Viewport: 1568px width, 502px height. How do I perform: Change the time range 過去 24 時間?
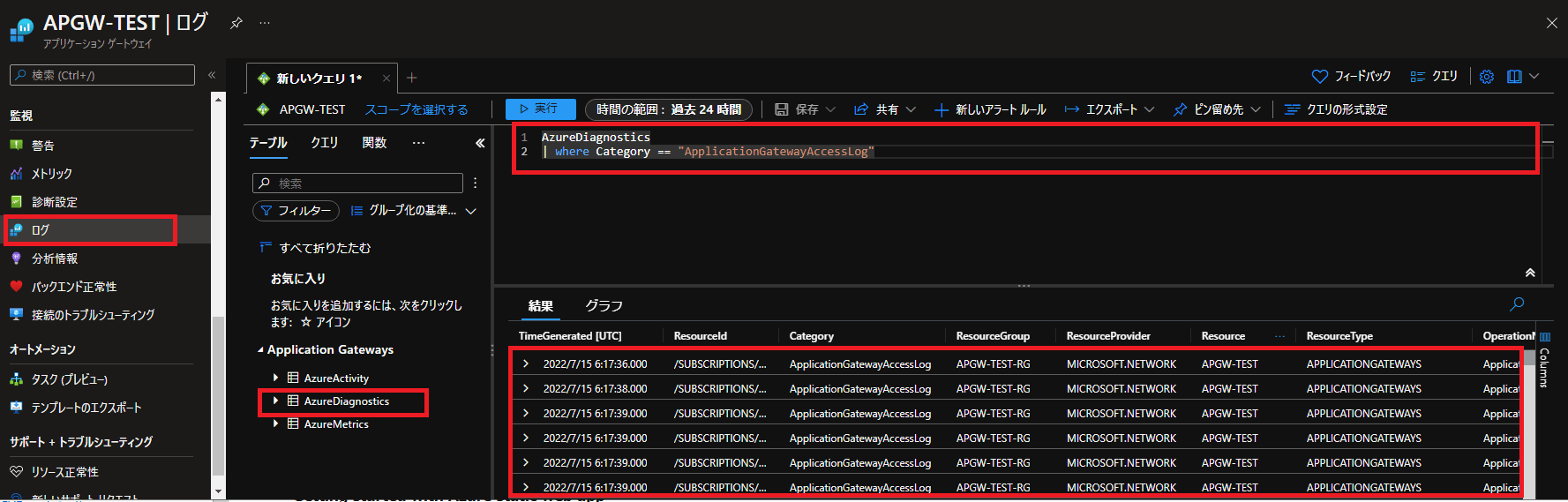[669, 109]
